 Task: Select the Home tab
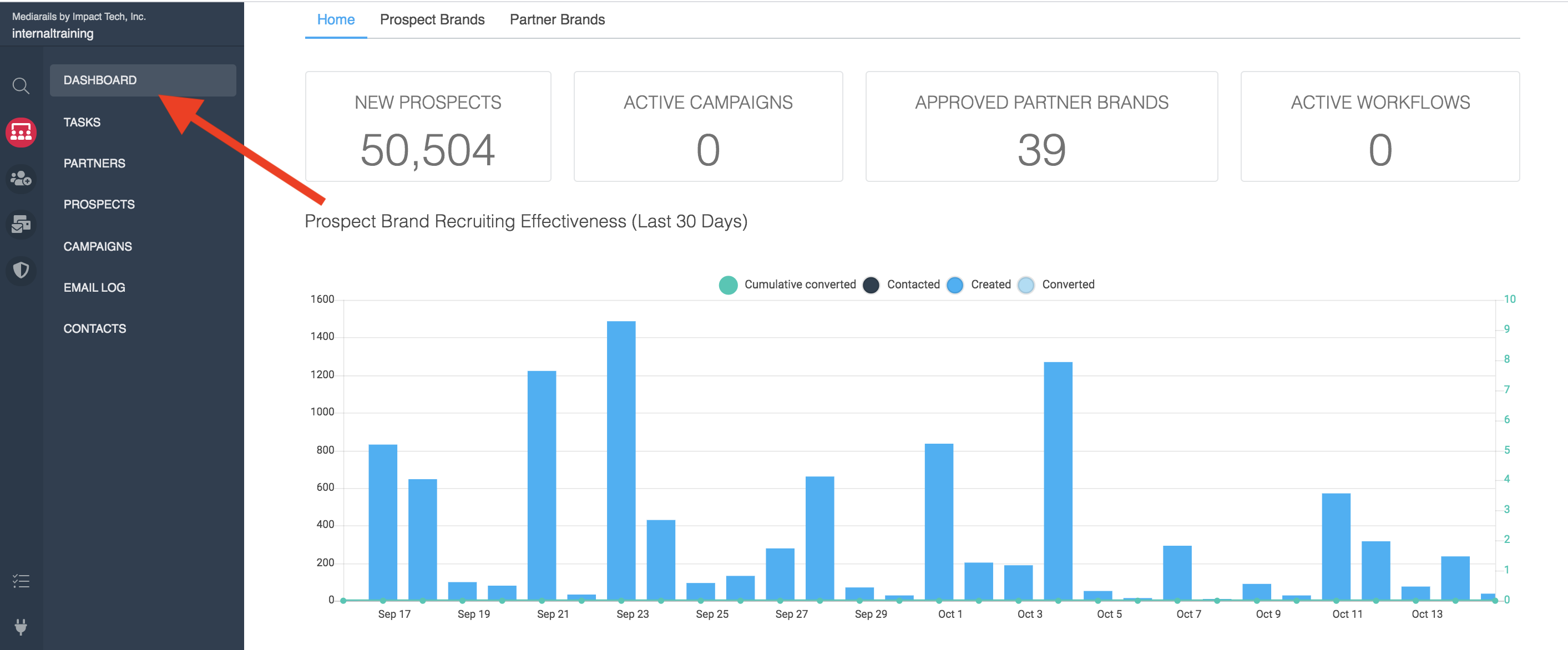[335, 19]
